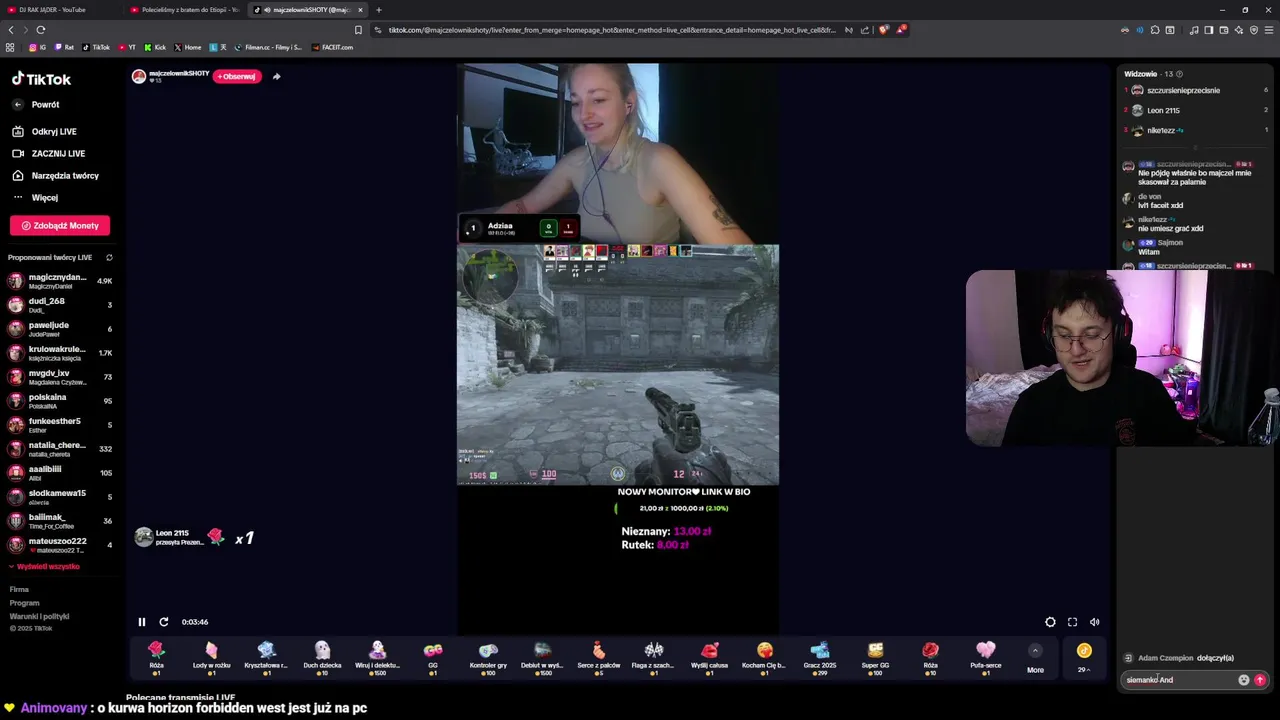
Task: Open Program footer link
Action: pos(24,603)
